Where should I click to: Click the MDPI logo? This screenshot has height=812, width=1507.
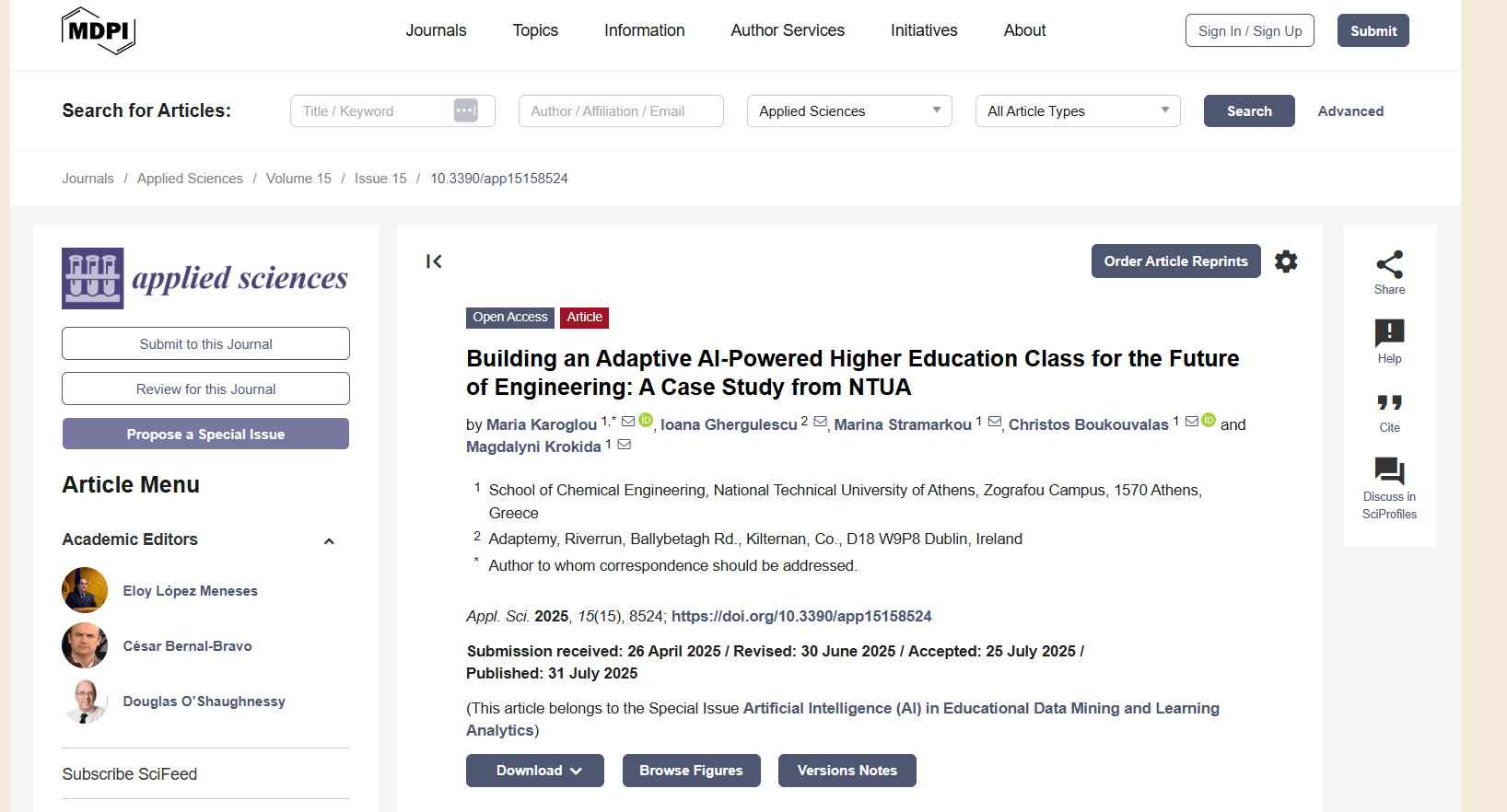click(x=99, y=30)
